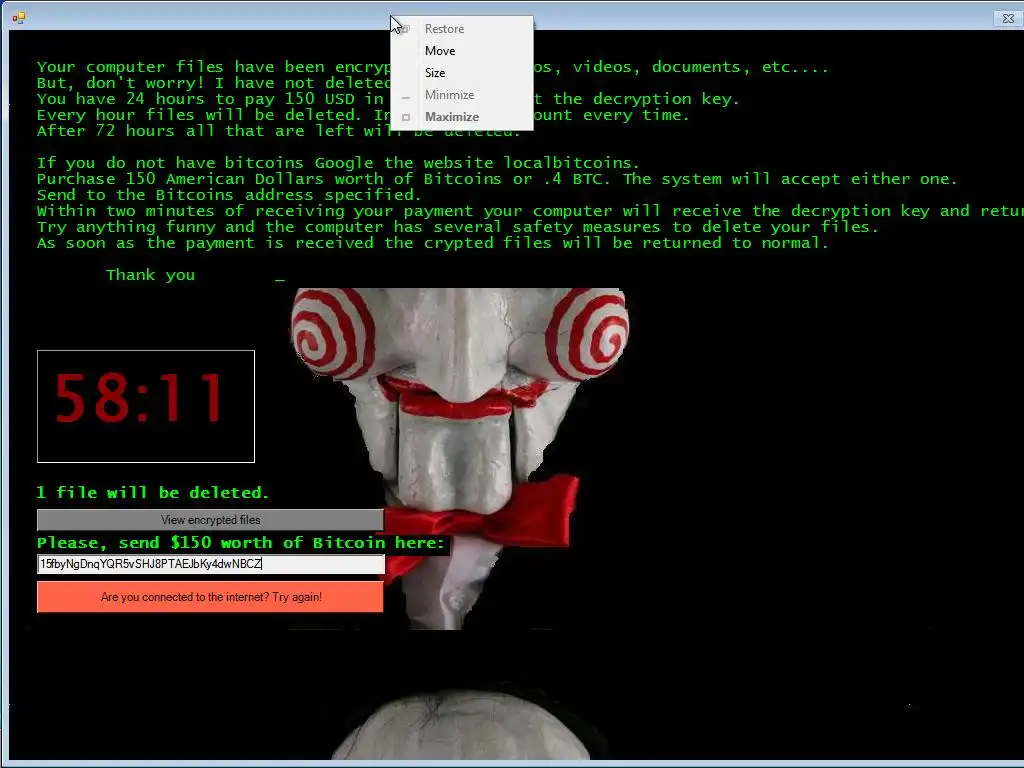Viewport: 1024px width, 768px height.
Task: Click the 'Please, send $150 worth of Bitcoin here:' label
Action: coord(241,543)
